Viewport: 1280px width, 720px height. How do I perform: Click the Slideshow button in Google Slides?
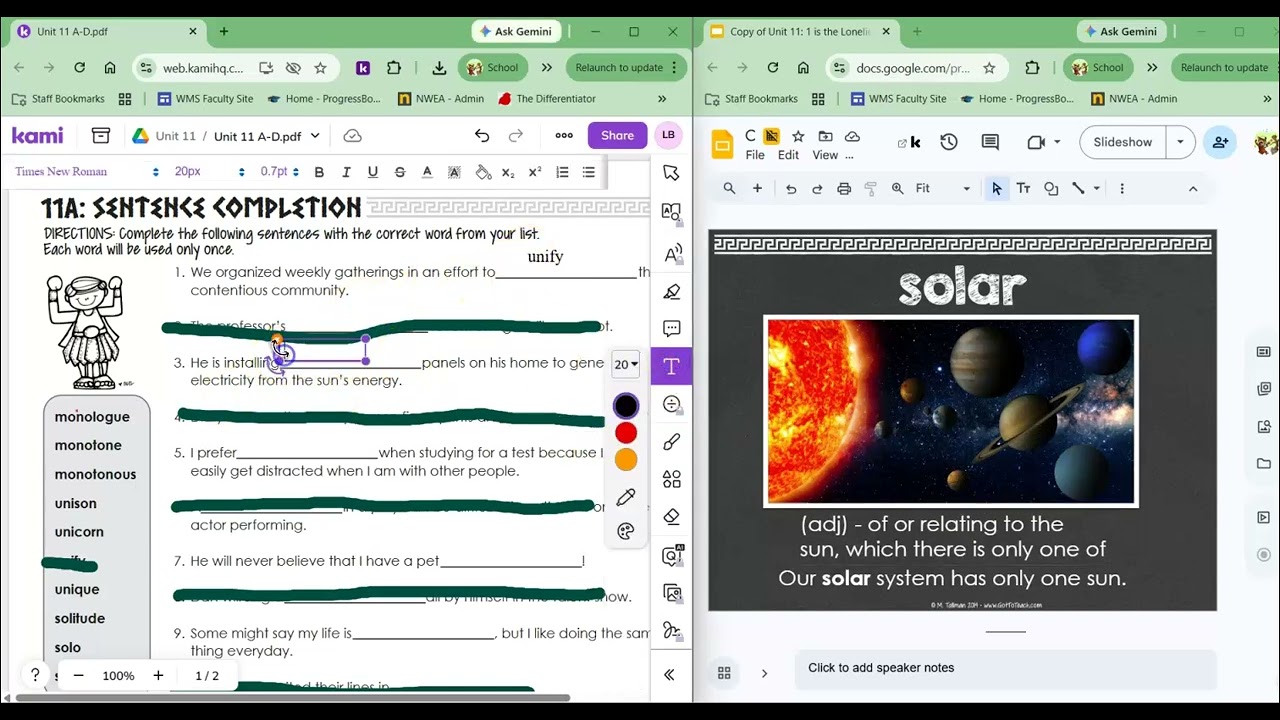[1122, 142]
